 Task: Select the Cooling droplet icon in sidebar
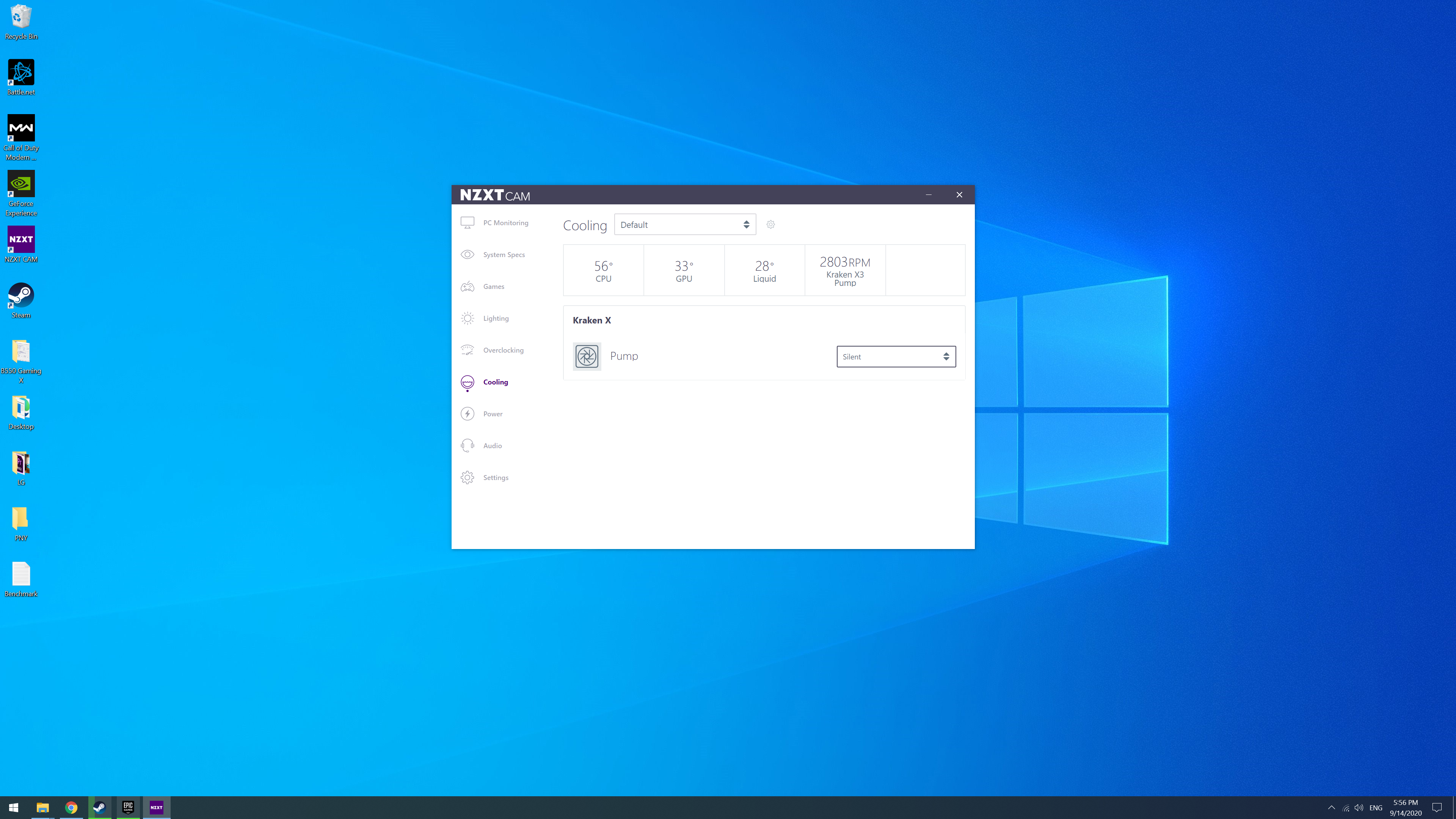[468, 383]
